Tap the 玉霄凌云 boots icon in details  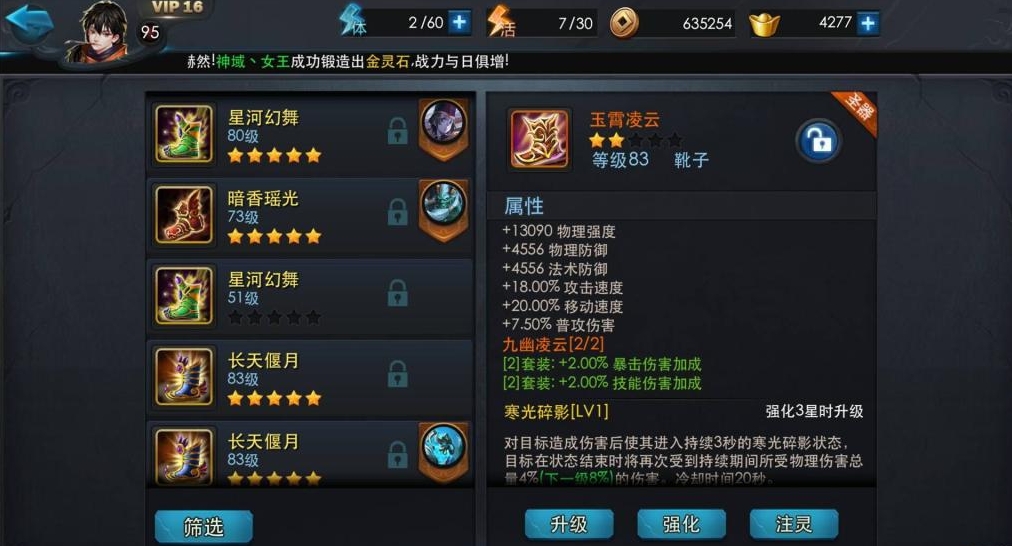point(540,139)
